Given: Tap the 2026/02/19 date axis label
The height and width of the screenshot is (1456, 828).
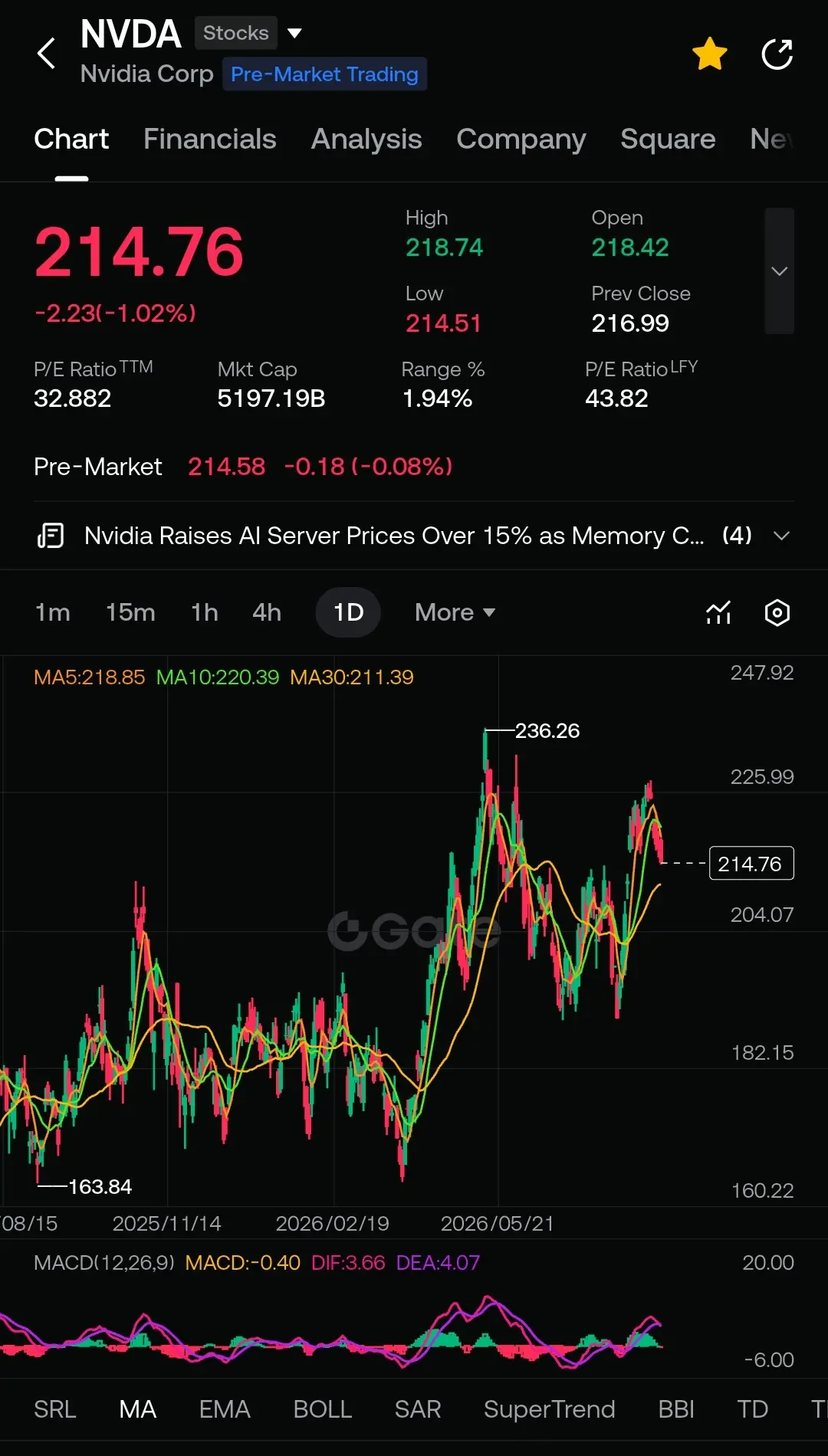Looking at the screenshot, I should tap(333, 1224).
